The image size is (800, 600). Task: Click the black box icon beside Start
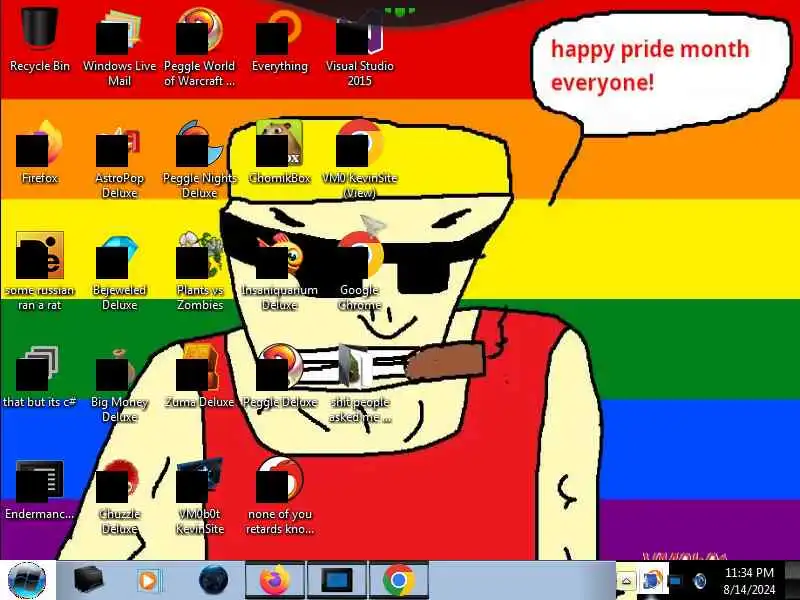[x=88, y=580]
